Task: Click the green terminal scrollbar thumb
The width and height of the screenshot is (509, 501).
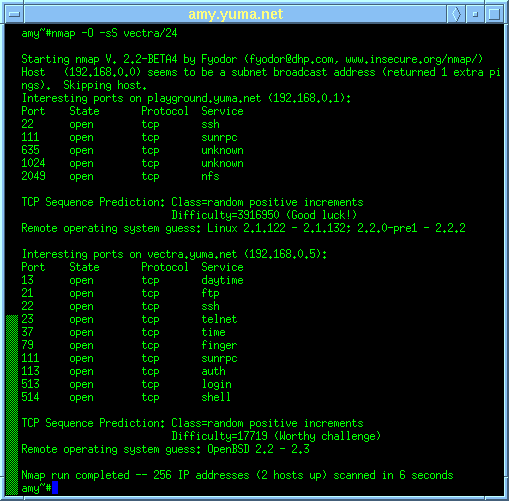Action: click(x=12, y=405)
